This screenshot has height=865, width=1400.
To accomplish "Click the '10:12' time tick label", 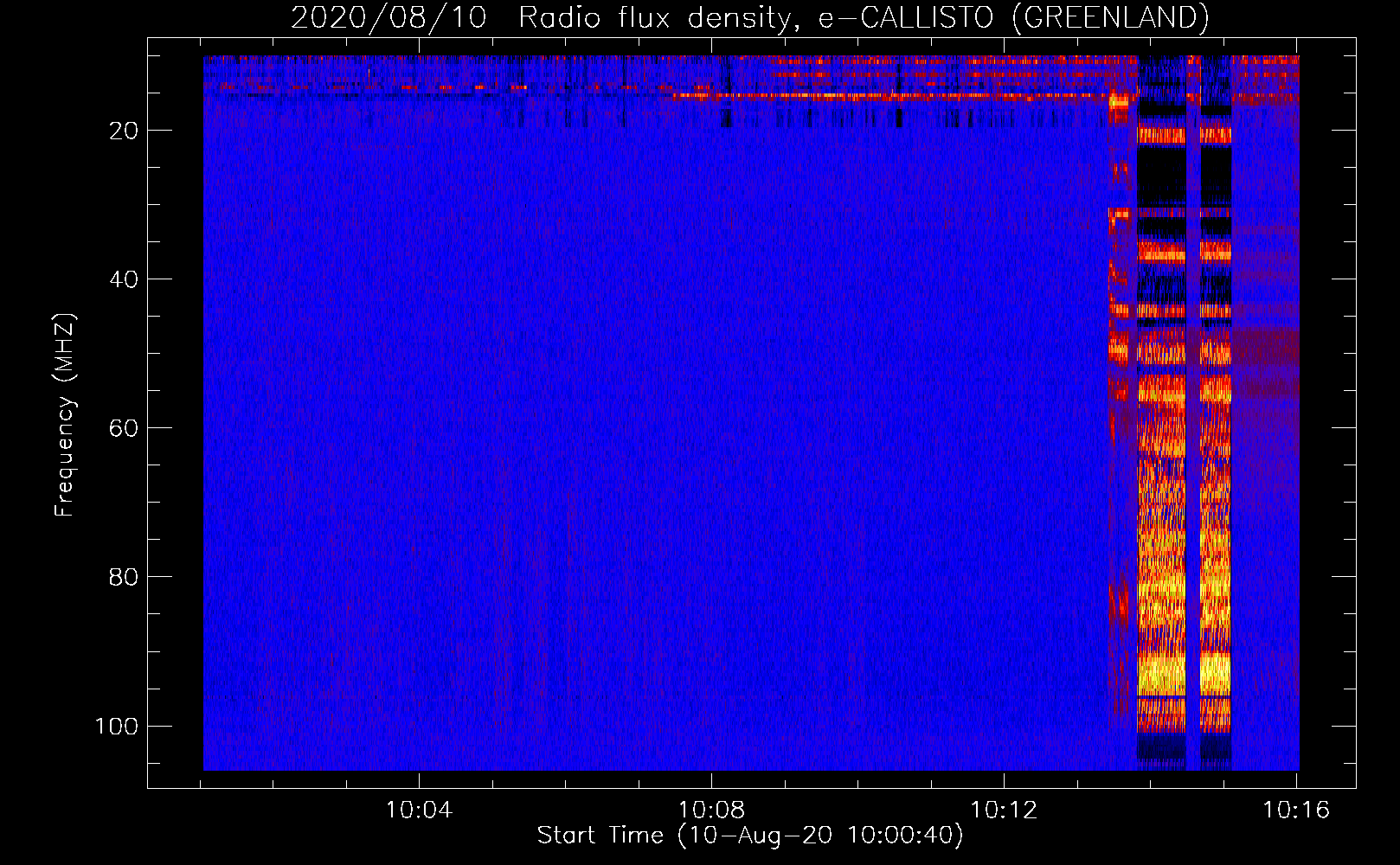I will (1004, 811).
